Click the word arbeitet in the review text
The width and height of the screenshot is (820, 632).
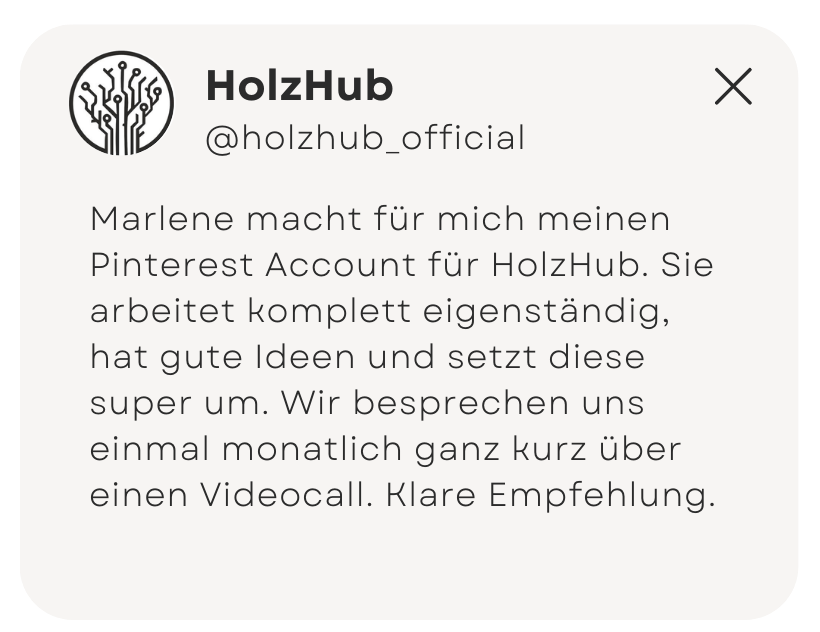(163, 311)
